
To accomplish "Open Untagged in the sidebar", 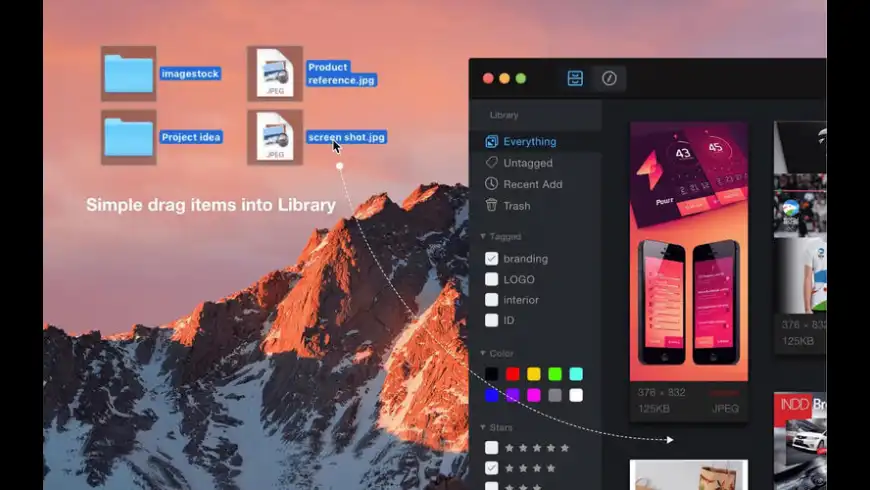I will pyautogui.click(x=528, y=163).
